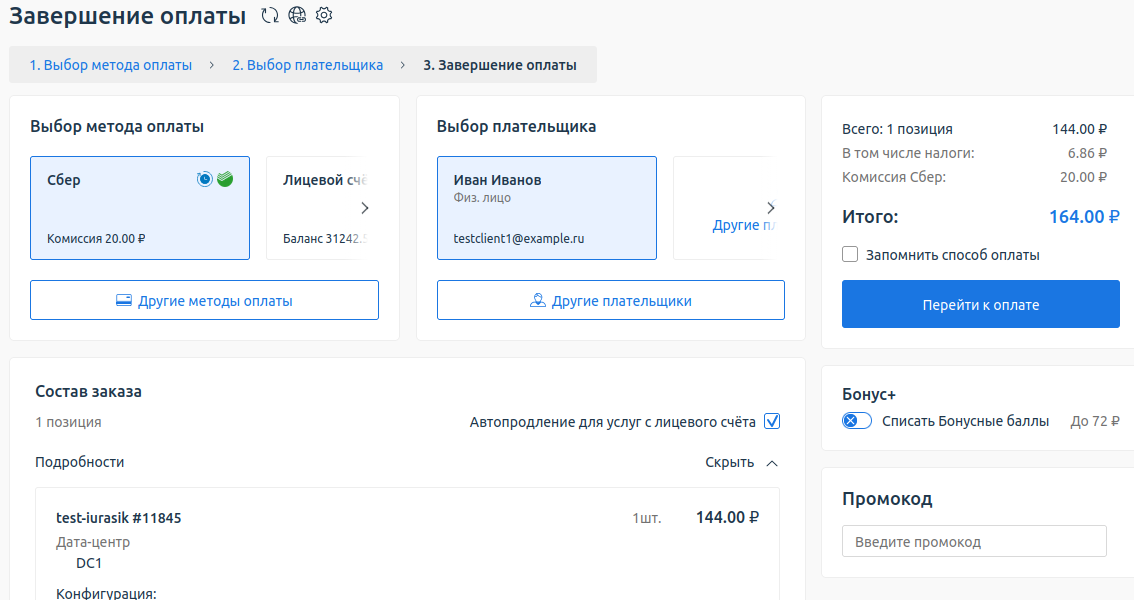The height and width of the screenshot is (600, 1134).
Task: Click the breadcrumb arrow after step 1
Action: coord(212,65)
